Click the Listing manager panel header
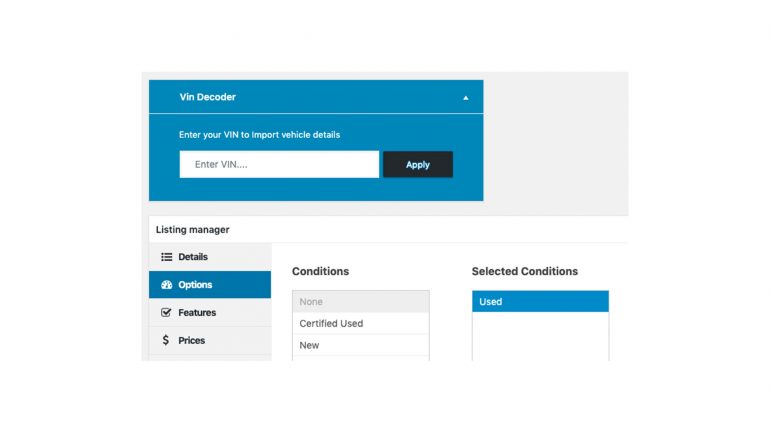The image size is (770, 433). point(192,229)
